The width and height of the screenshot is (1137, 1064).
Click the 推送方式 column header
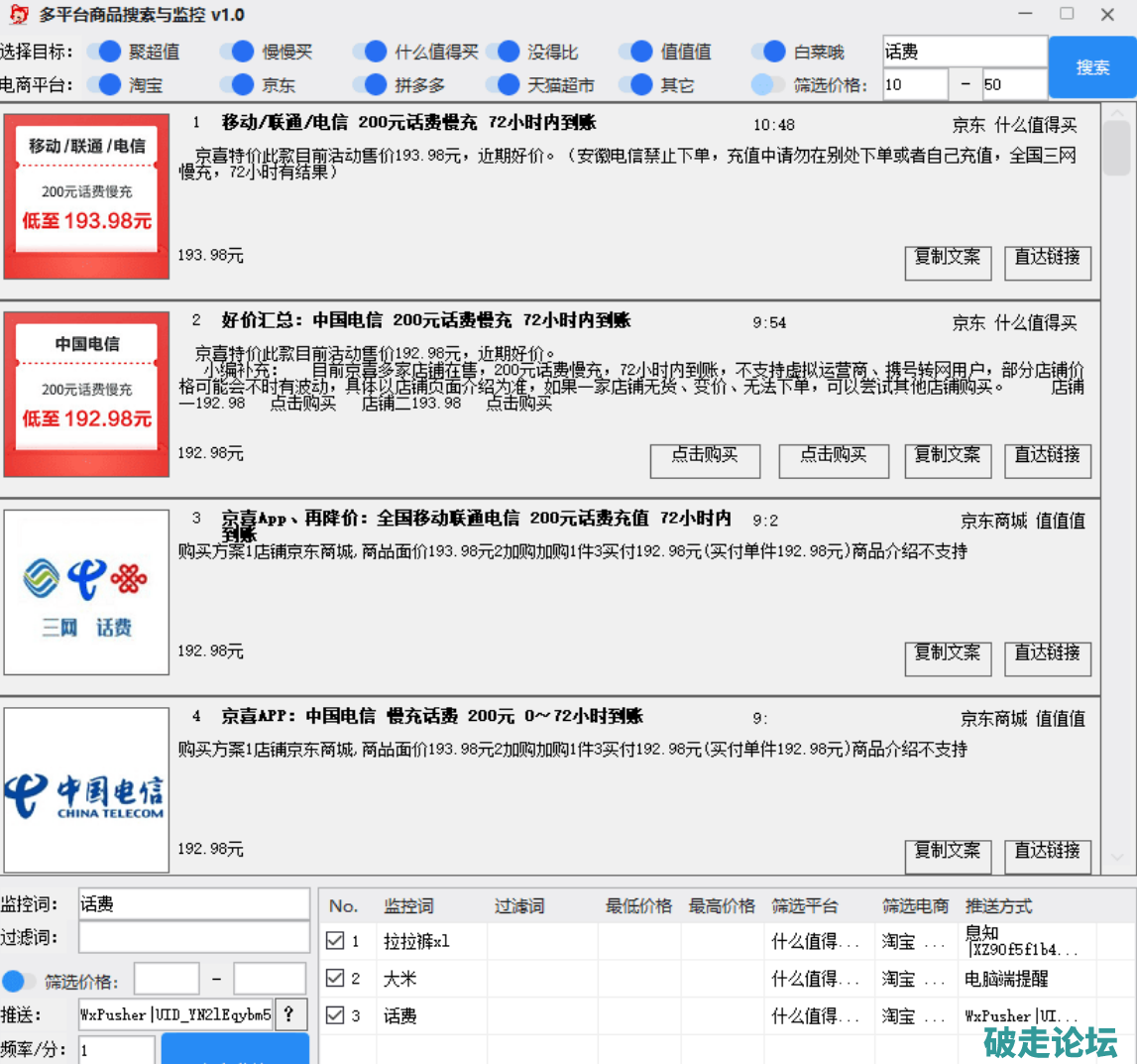click(x=998, y=906)
